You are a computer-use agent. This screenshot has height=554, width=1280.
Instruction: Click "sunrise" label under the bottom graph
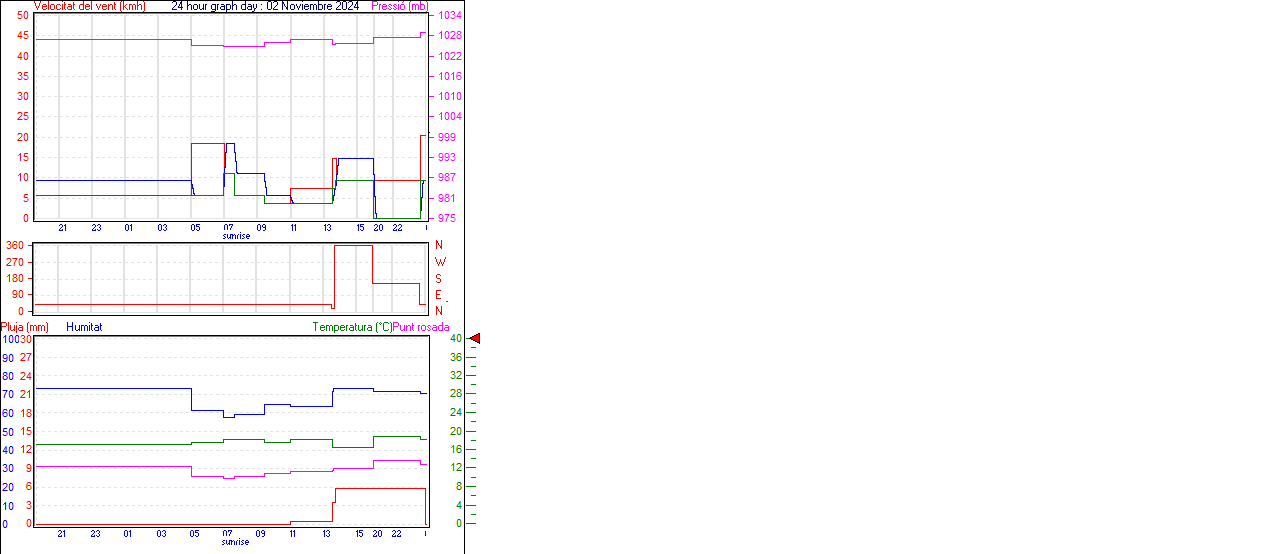click(236, 542)
